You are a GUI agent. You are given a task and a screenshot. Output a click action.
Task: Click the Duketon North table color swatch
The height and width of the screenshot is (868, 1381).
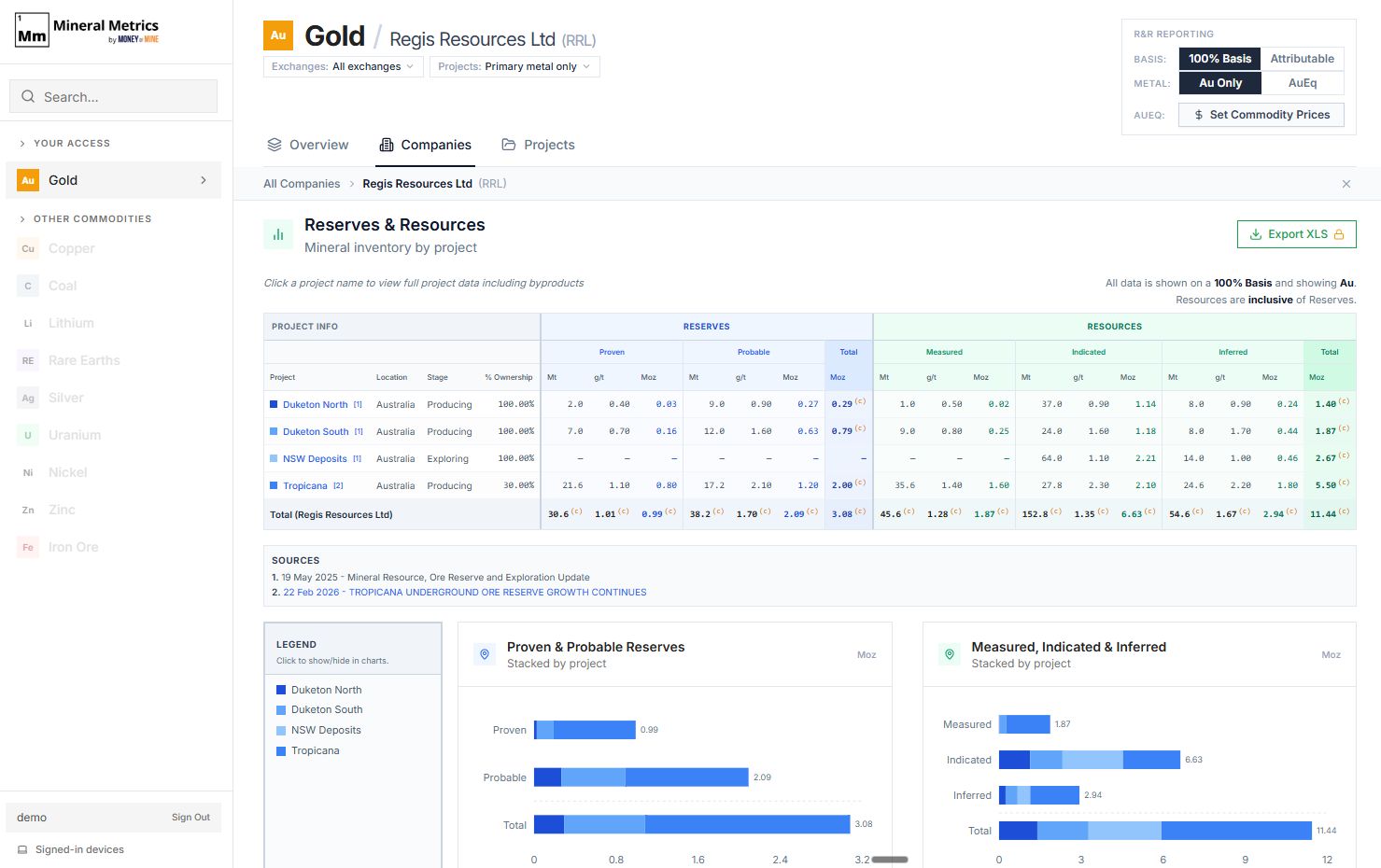[x=274, y=404]
